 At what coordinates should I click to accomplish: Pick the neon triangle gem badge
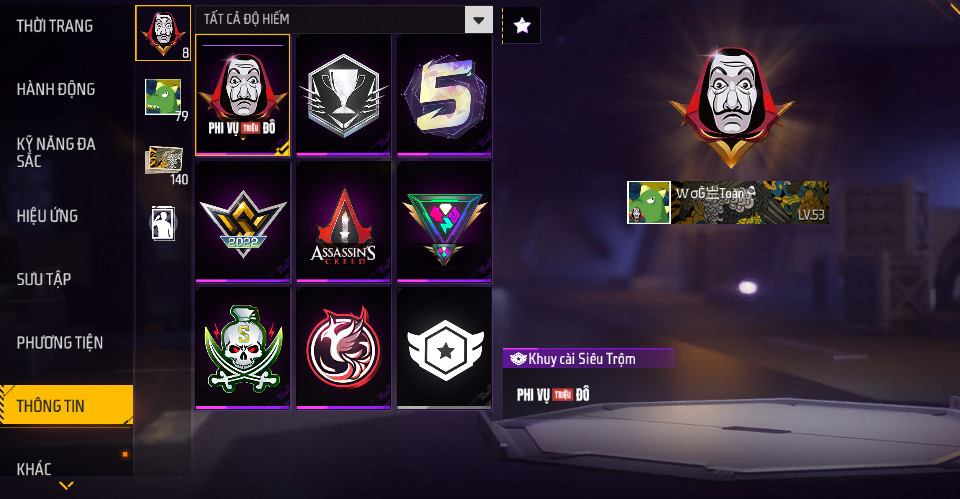point(444,222)
